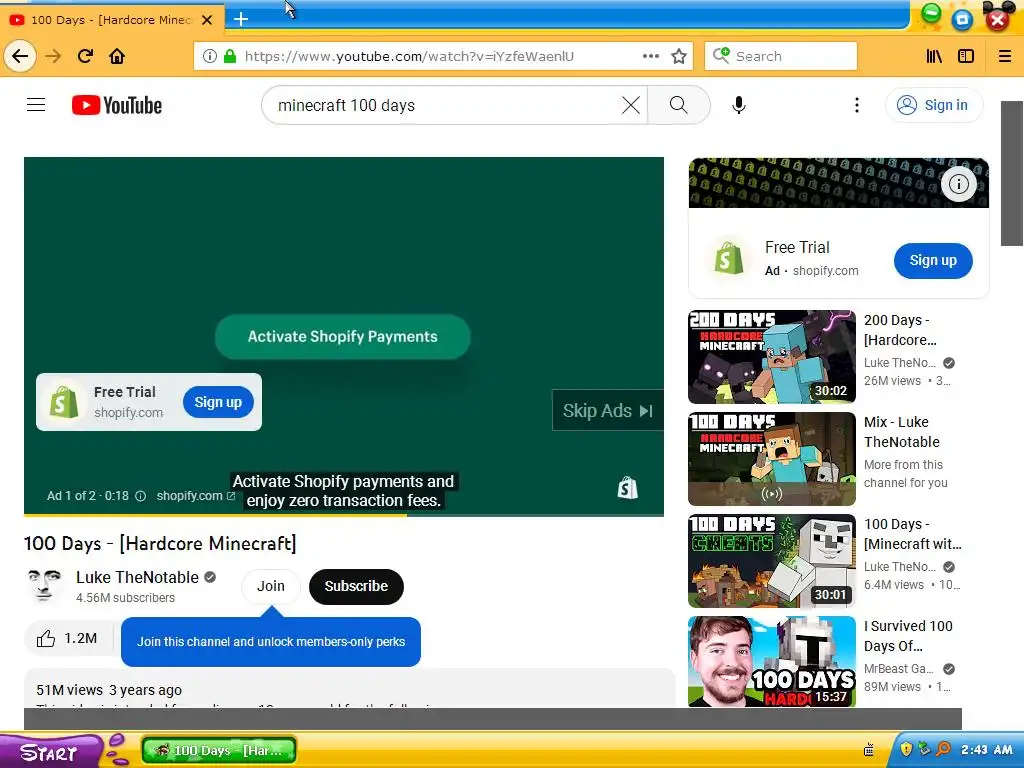This screenshot has width=1024, height=768.
Task: Open page actions three-dot menu in address bar
Action: 650,56
